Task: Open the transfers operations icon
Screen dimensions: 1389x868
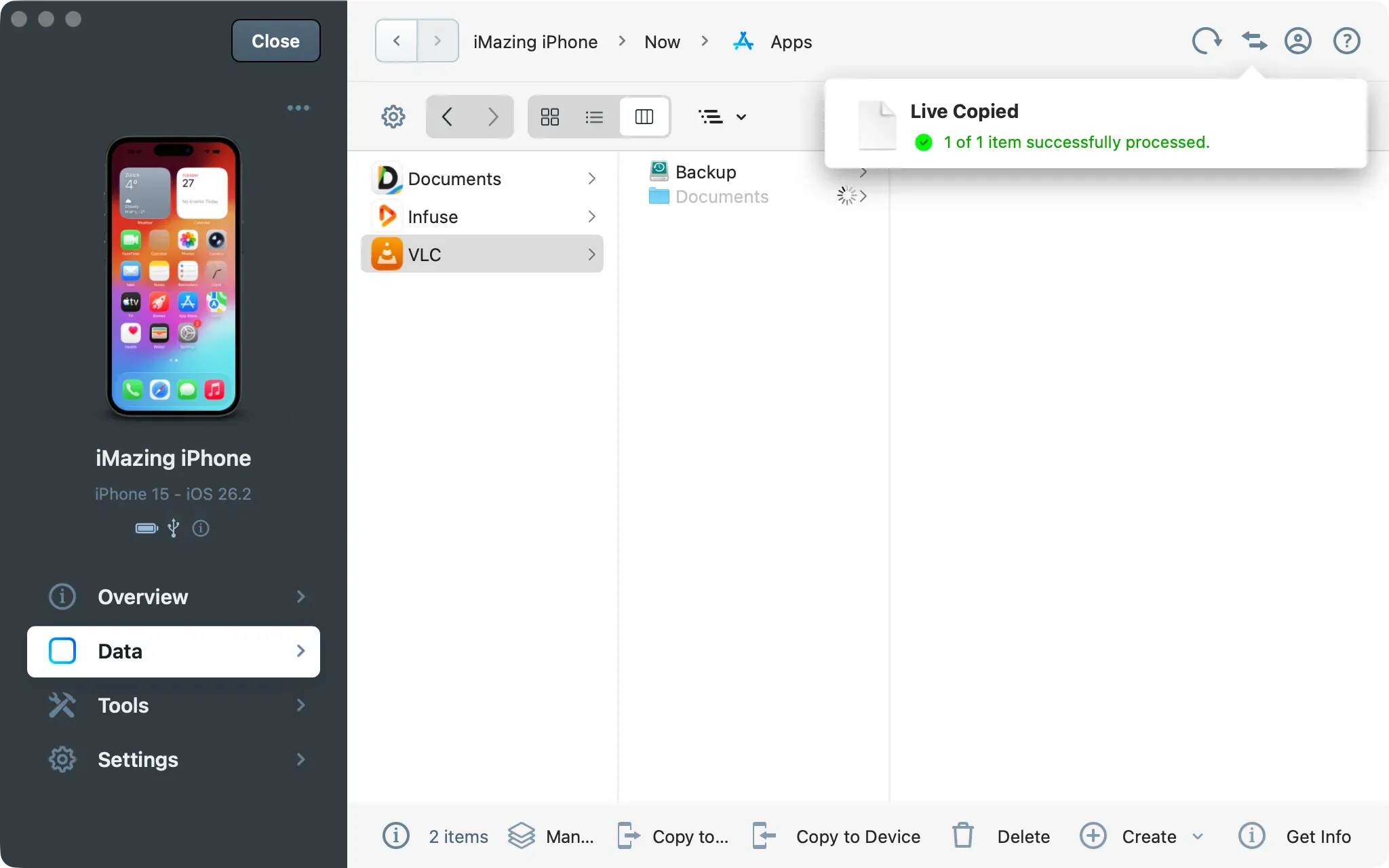Action: 1254,41
